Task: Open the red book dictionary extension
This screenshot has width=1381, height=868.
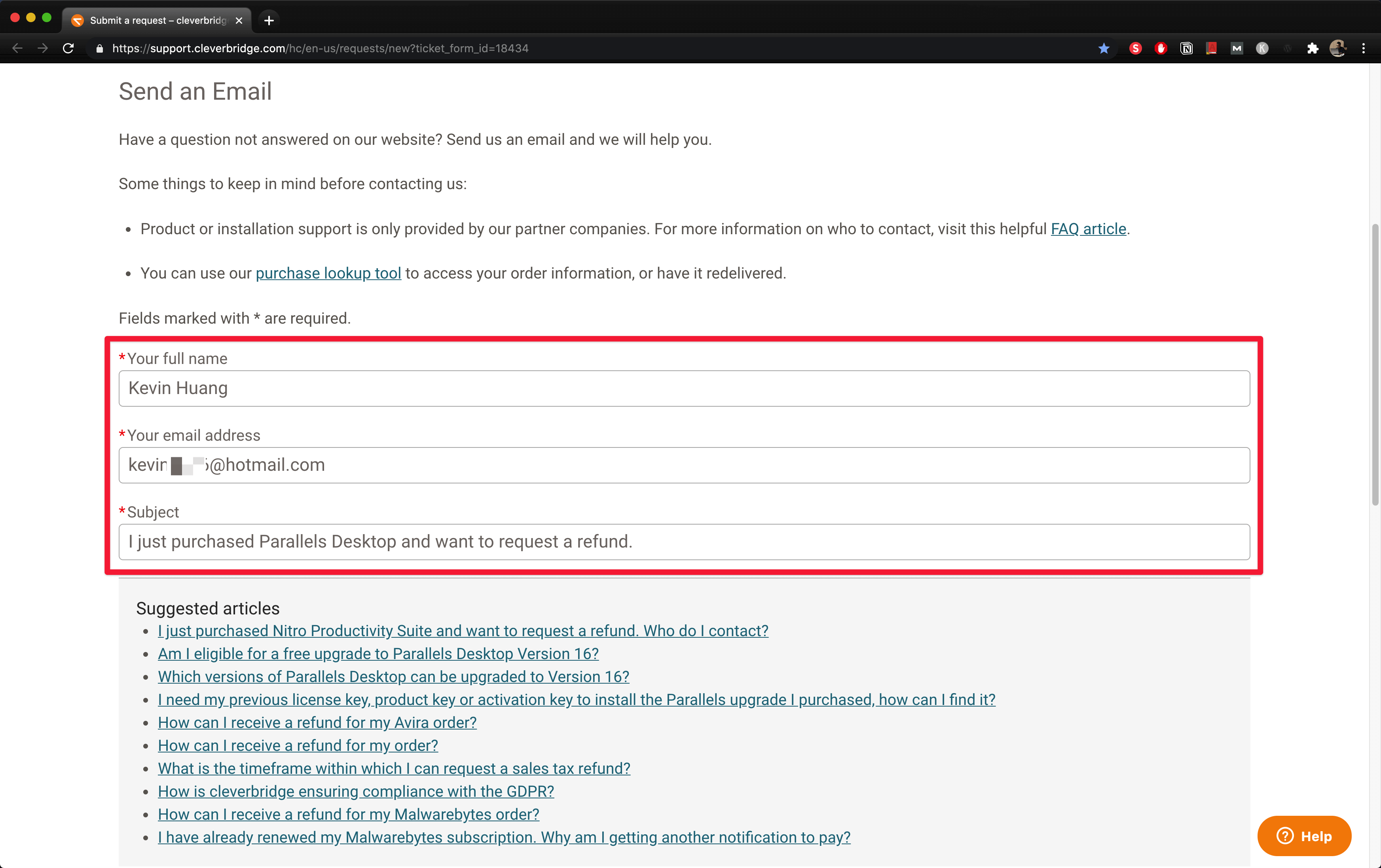Action: click(1211, 49)
